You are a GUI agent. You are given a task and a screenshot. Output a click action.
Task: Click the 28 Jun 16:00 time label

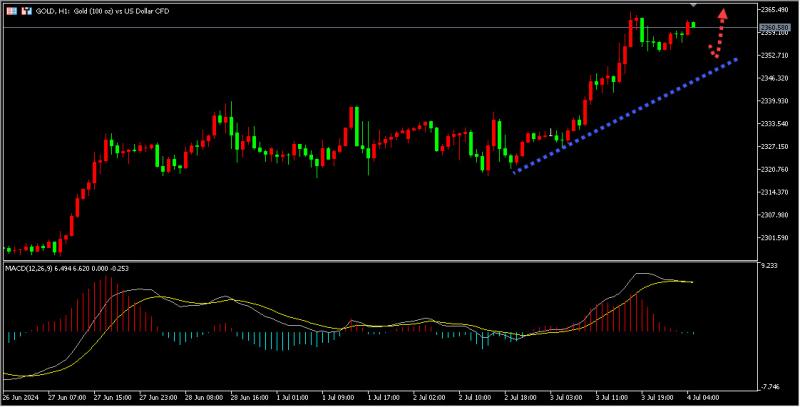pos(250,397)
